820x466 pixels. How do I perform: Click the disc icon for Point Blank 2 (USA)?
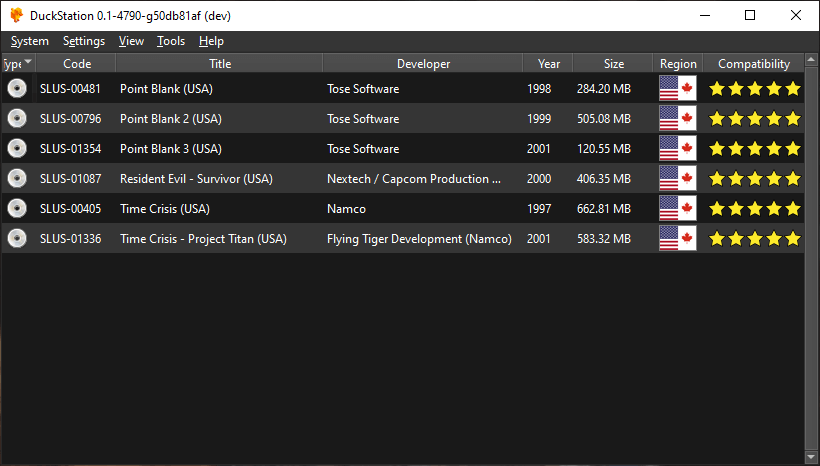(x=17, y=119)
